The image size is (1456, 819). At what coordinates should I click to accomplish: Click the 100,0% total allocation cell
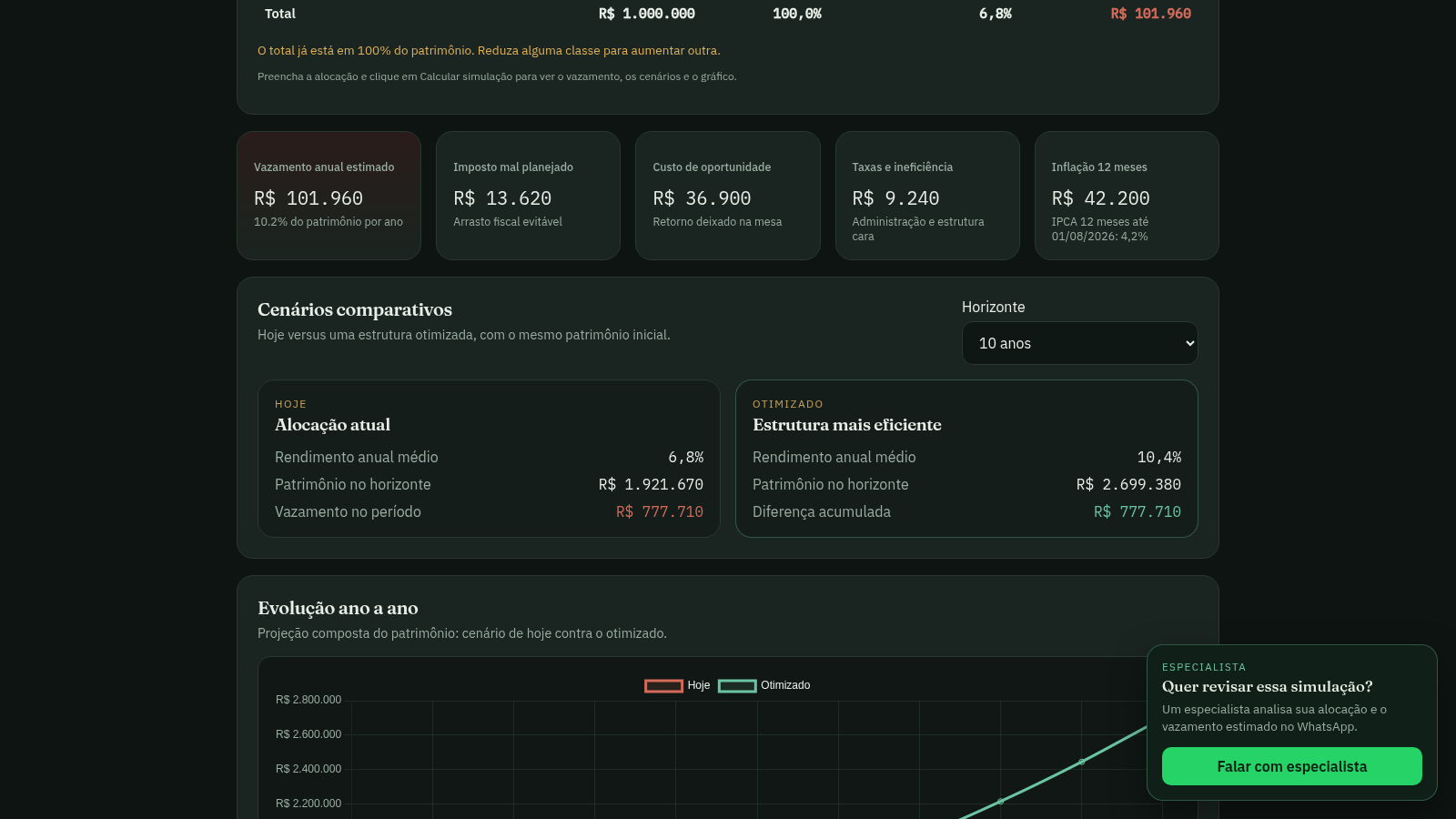point(797,14)
